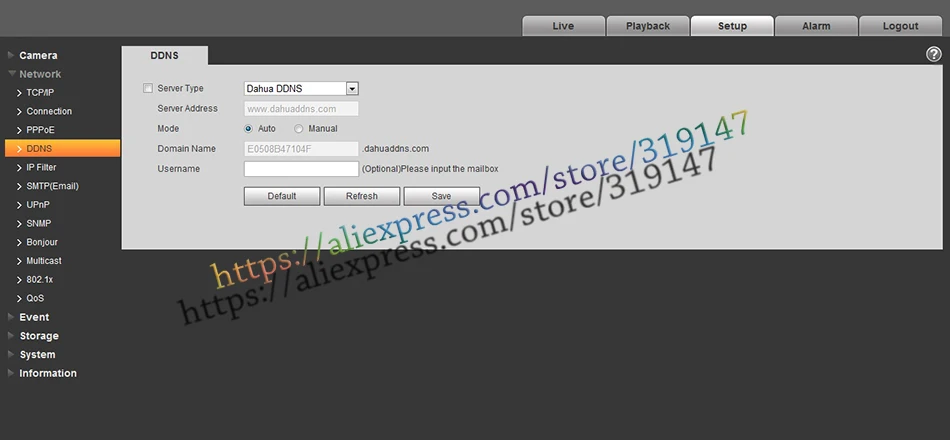Select the DDNS panel tab
950x440 pixels.
tap(165, 55)
